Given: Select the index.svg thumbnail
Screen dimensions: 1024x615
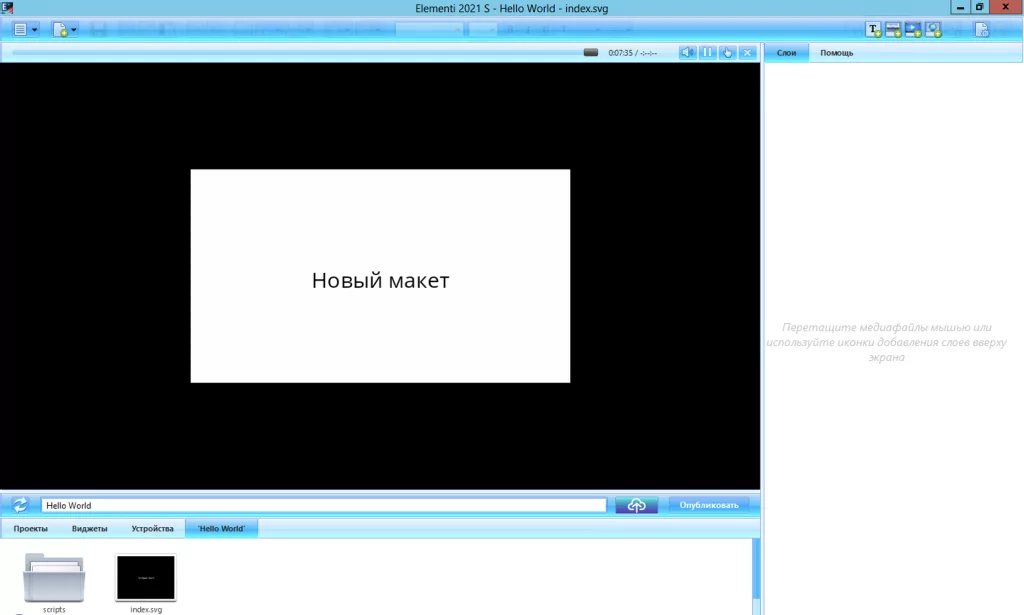Looking at the screenshot, I should 146,578.
